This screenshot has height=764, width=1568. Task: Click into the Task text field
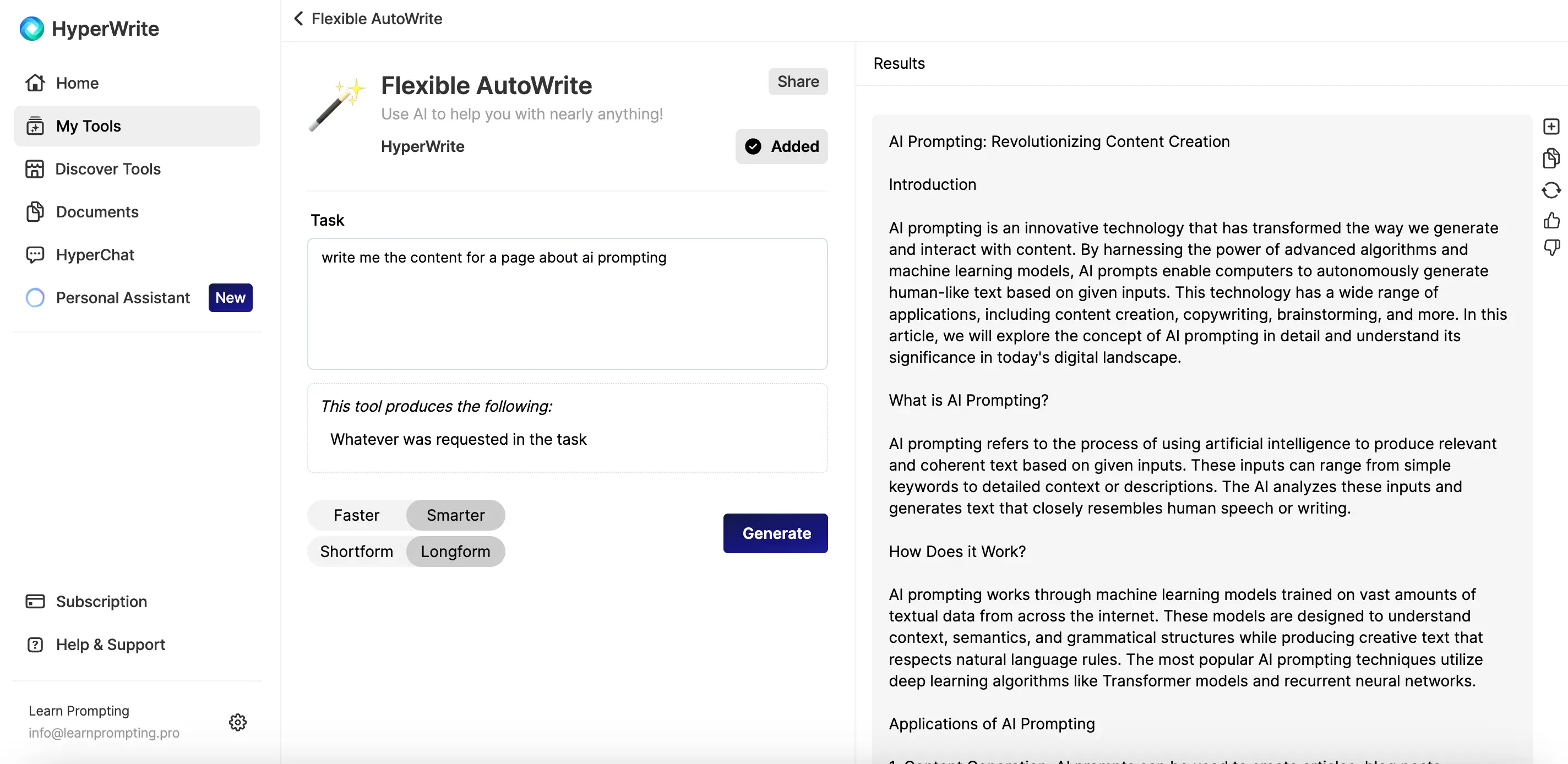tap(567, 304)
